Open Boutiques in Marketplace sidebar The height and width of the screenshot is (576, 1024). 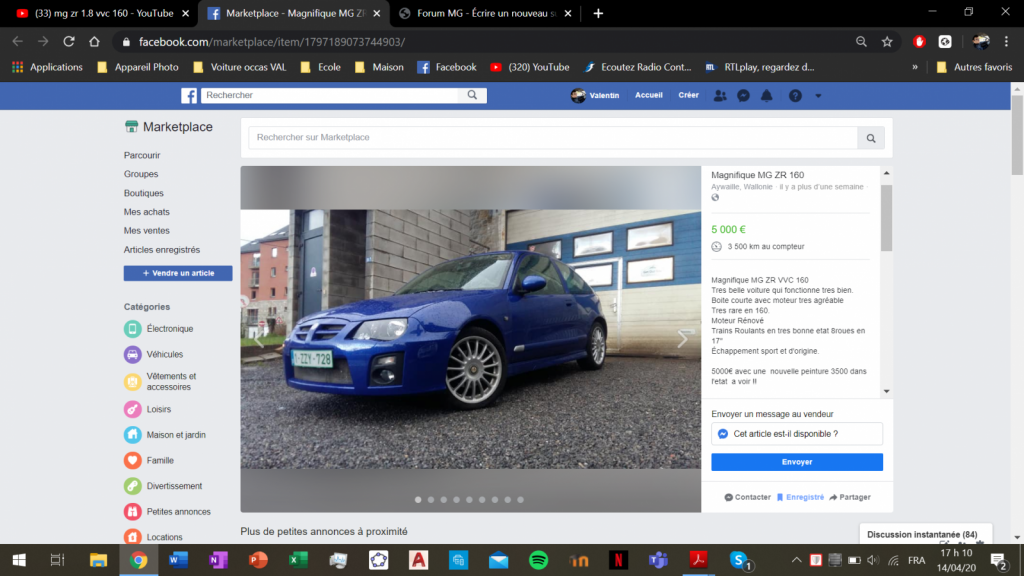coord(144,193)
